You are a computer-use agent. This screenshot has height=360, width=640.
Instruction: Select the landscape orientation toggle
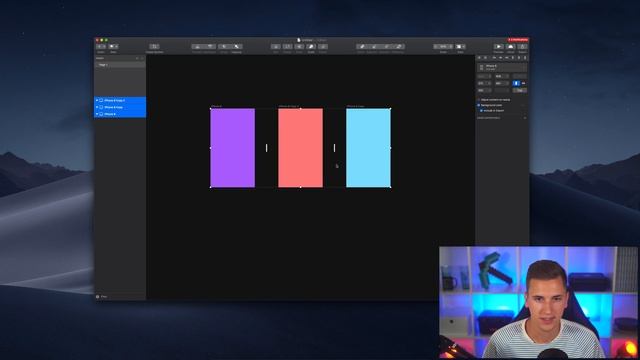coord(523,83)
